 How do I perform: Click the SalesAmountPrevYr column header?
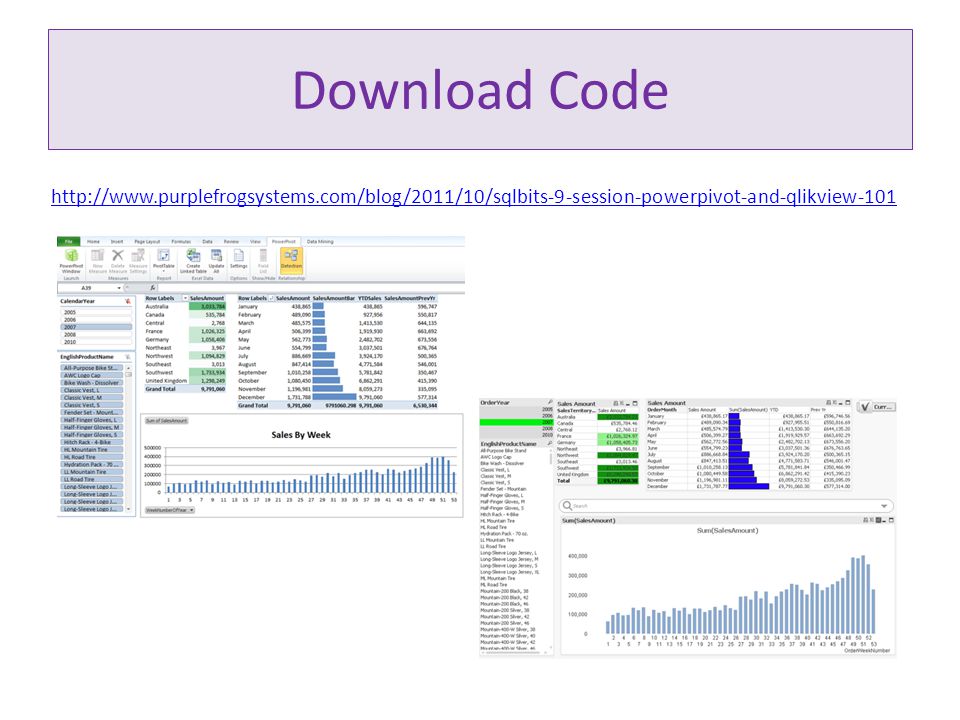click(x=410, y=298)
